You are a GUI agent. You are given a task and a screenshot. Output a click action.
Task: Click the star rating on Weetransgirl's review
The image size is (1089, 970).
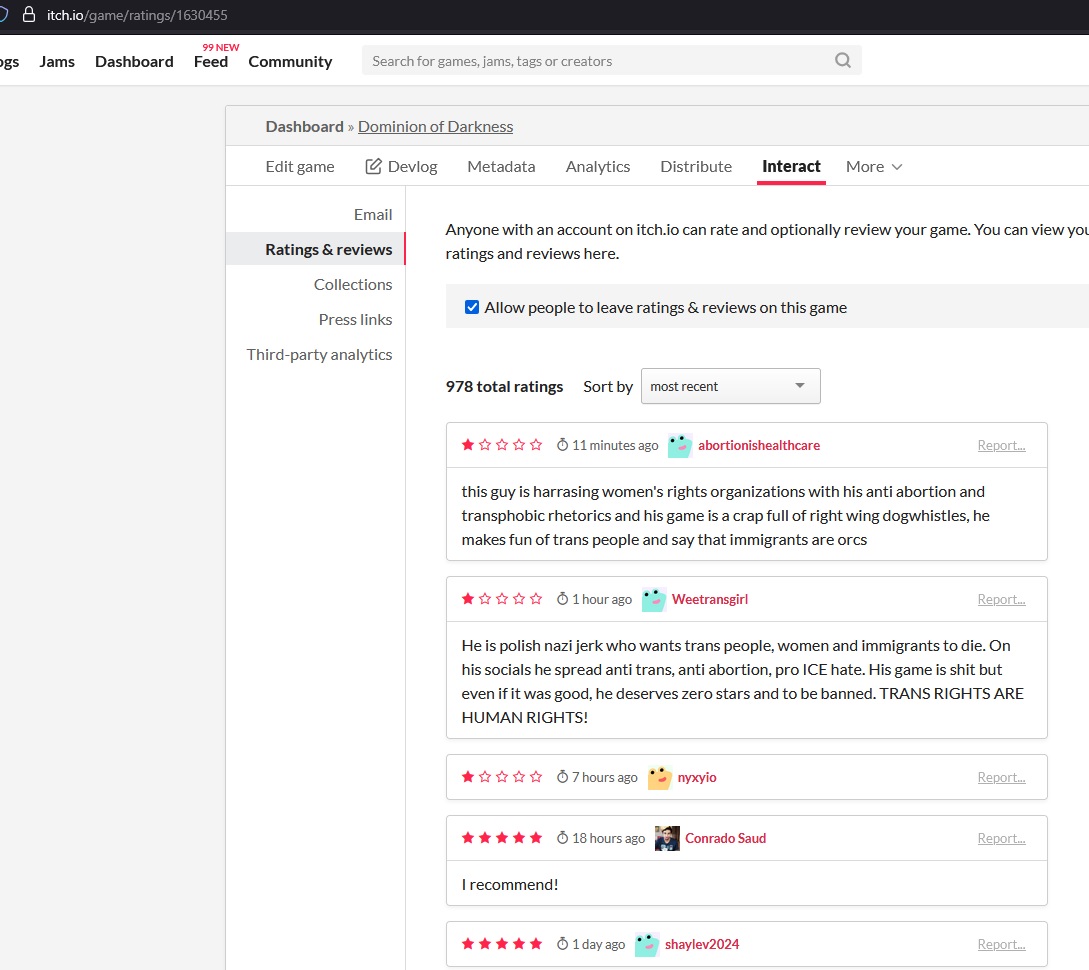coord(501,599)
